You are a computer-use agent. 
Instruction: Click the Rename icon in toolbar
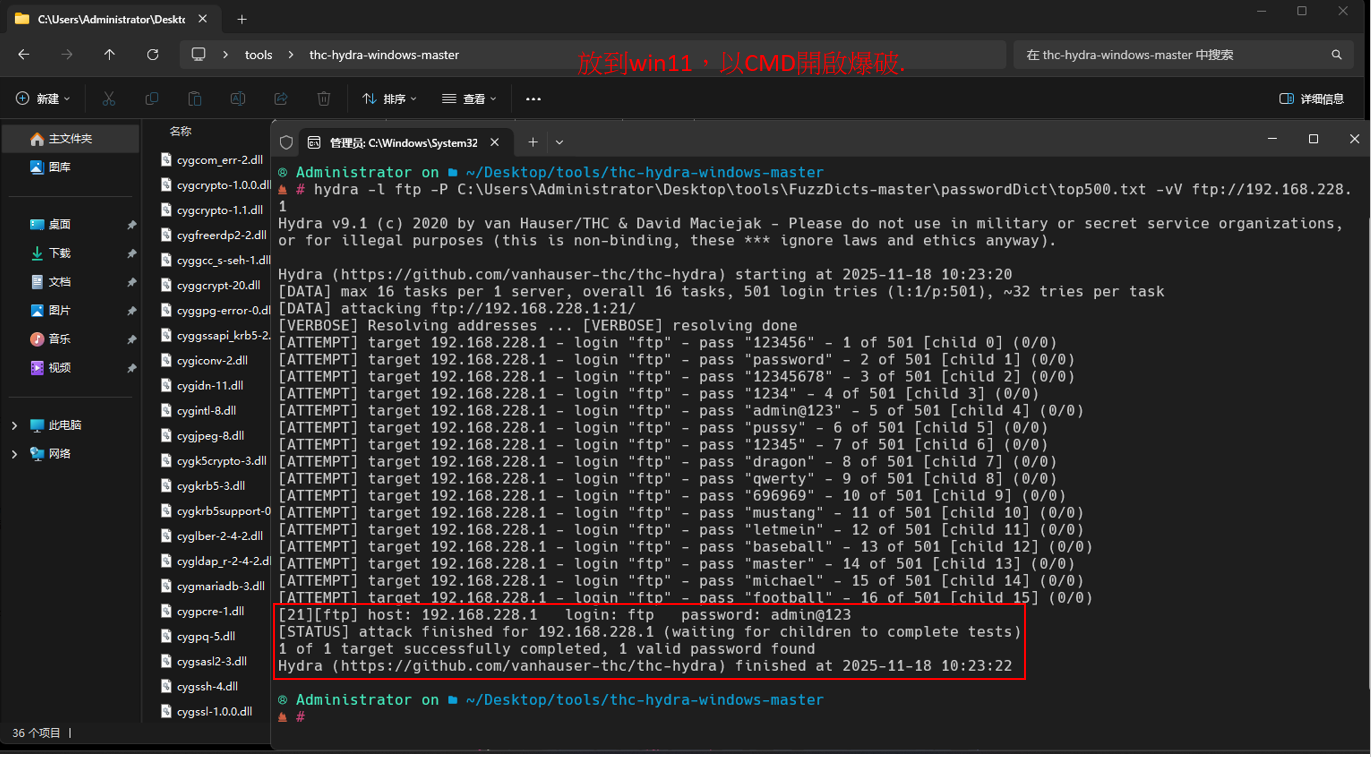pyautogui.click(x=238, y=99)
